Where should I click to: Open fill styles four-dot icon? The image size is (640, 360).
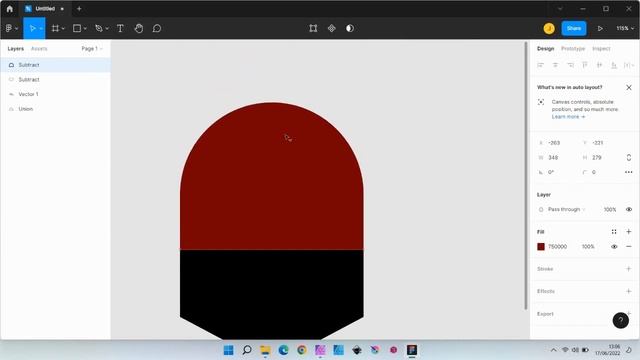[614, 232]
